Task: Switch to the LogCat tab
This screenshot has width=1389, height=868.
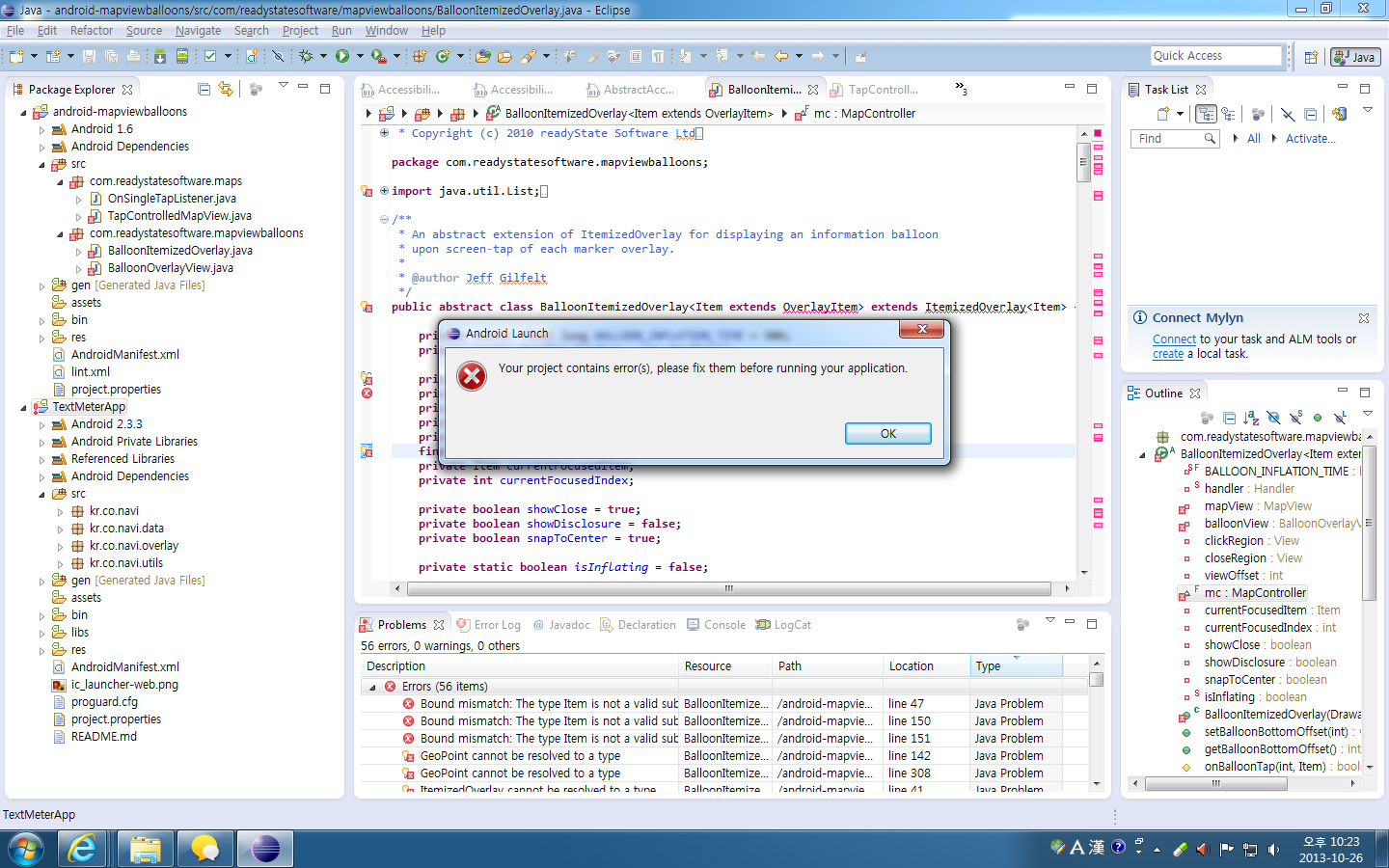Action: 783,625
